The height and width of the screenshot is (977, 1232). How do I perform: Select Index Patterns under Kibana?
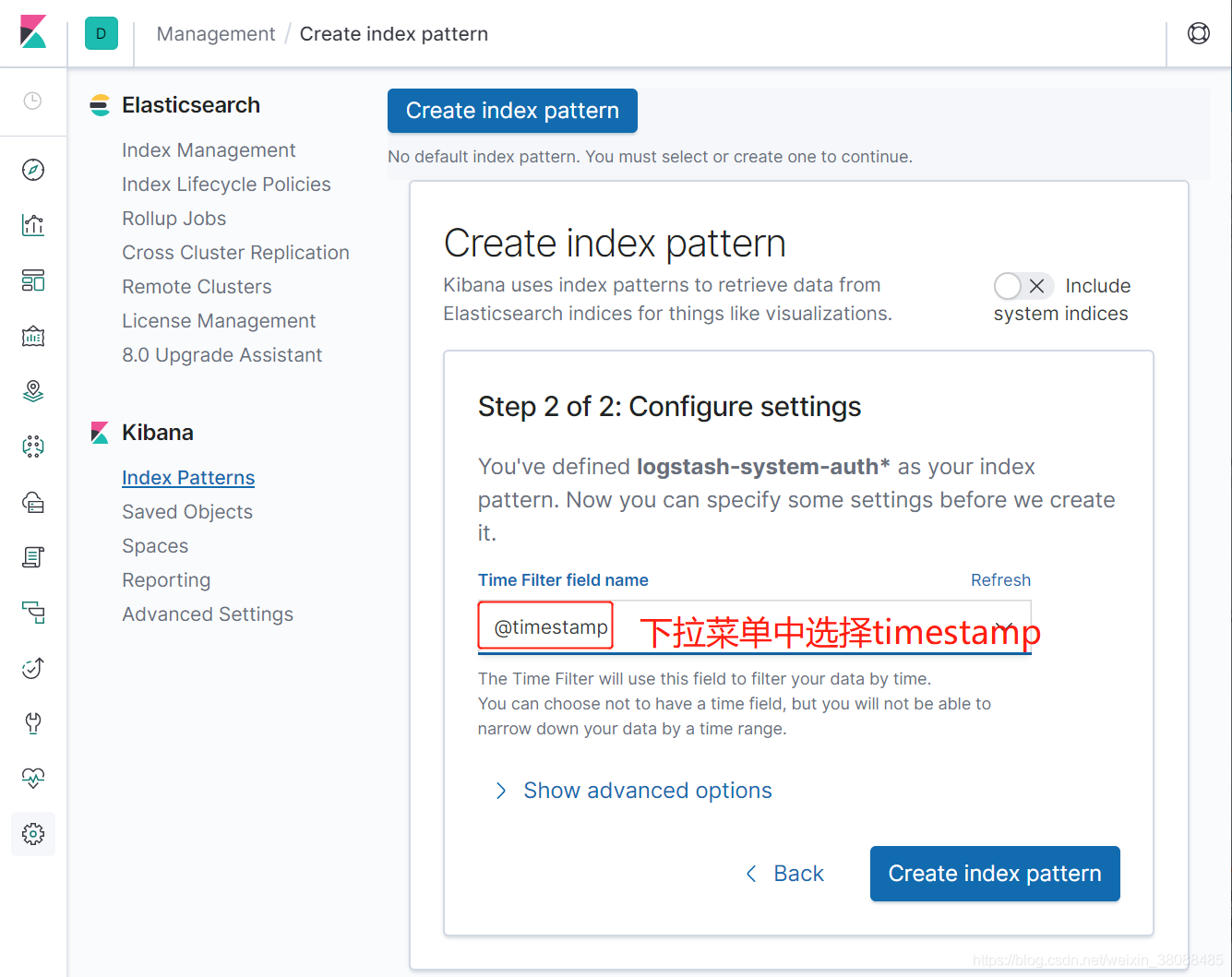tap(188, 478)
